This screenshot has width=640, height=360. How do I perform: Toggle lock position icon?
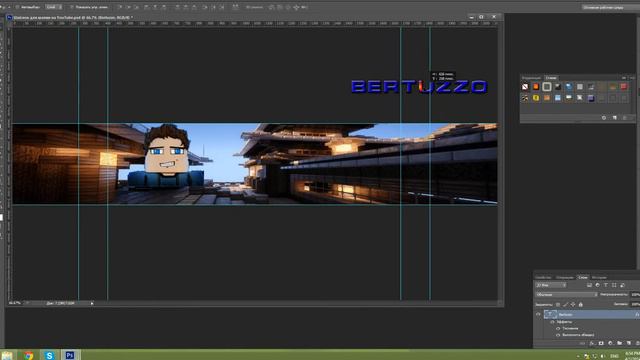pyautogui.click(x=573, y=304)
